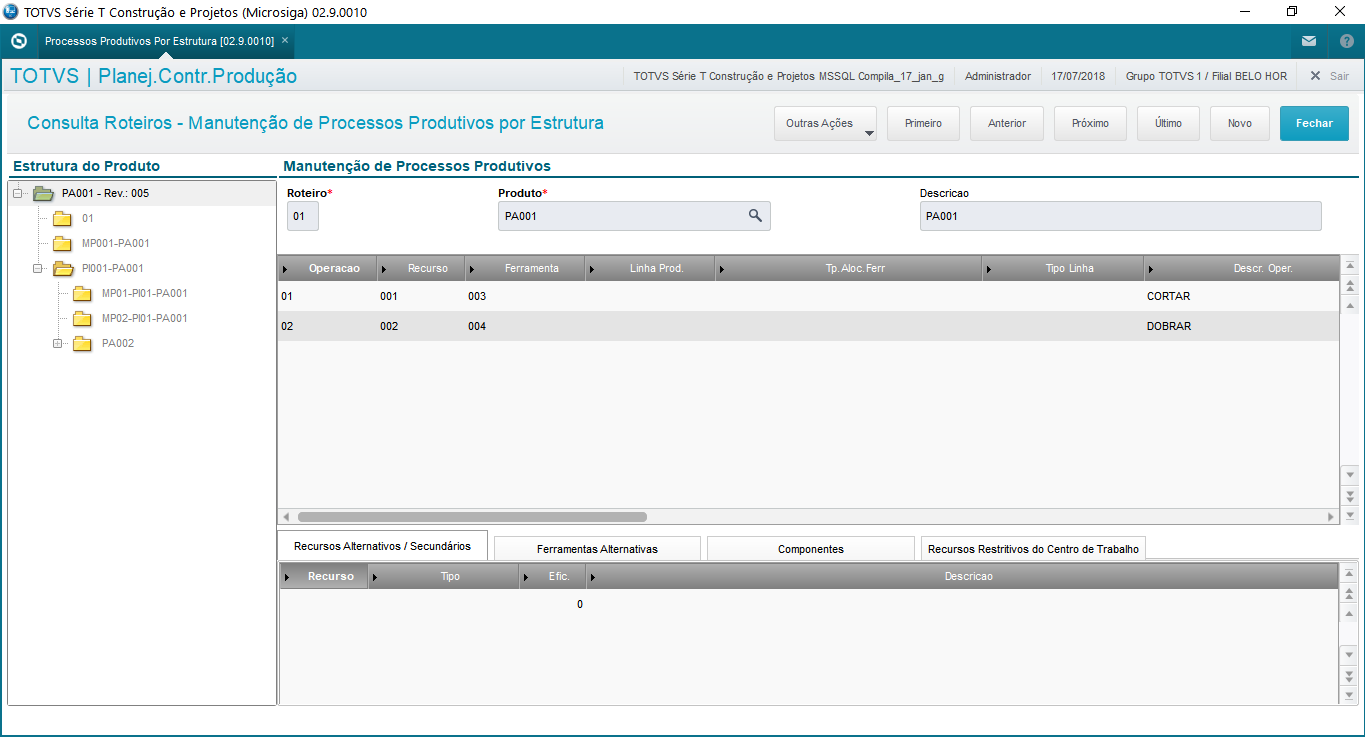The width and height of the screenshot is (1365, 737).
Task: Click the folder icon beside PA002
Action: pyautogui.click(x=83, y=343)
